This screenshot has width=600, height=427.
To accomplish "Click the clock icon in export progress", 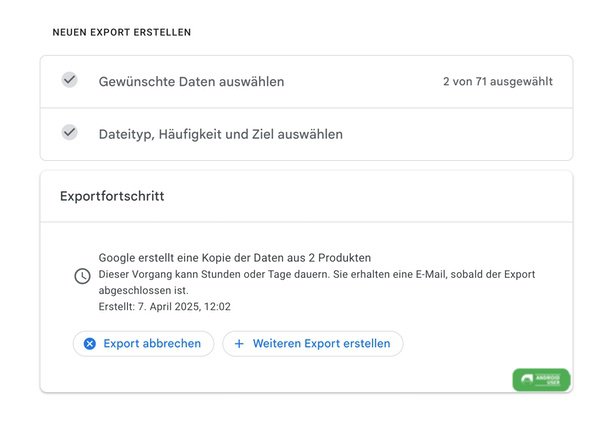I will (x=82, y=276).
